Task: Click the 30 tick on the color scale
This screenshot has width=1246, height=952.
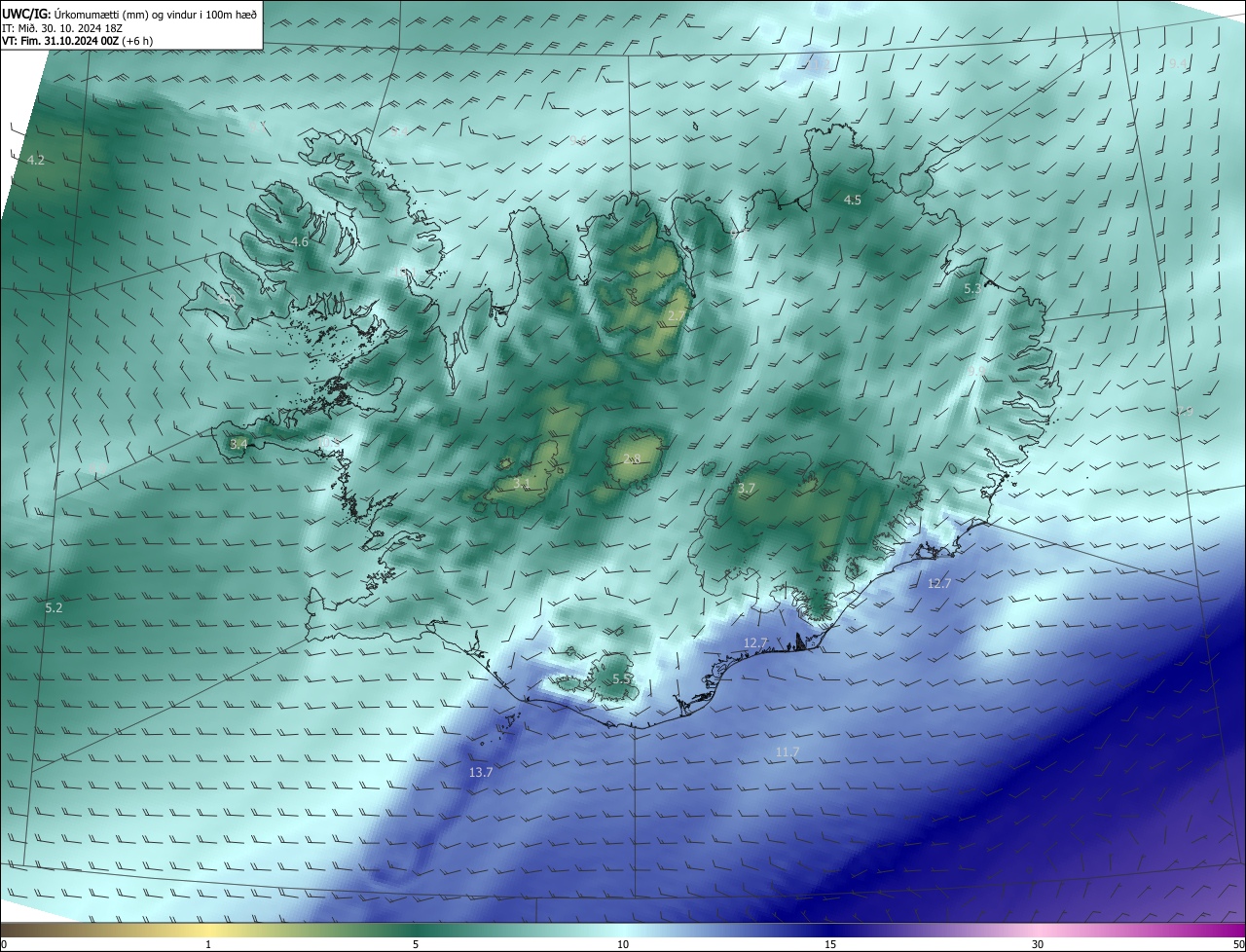Action: coord(1038,944)
